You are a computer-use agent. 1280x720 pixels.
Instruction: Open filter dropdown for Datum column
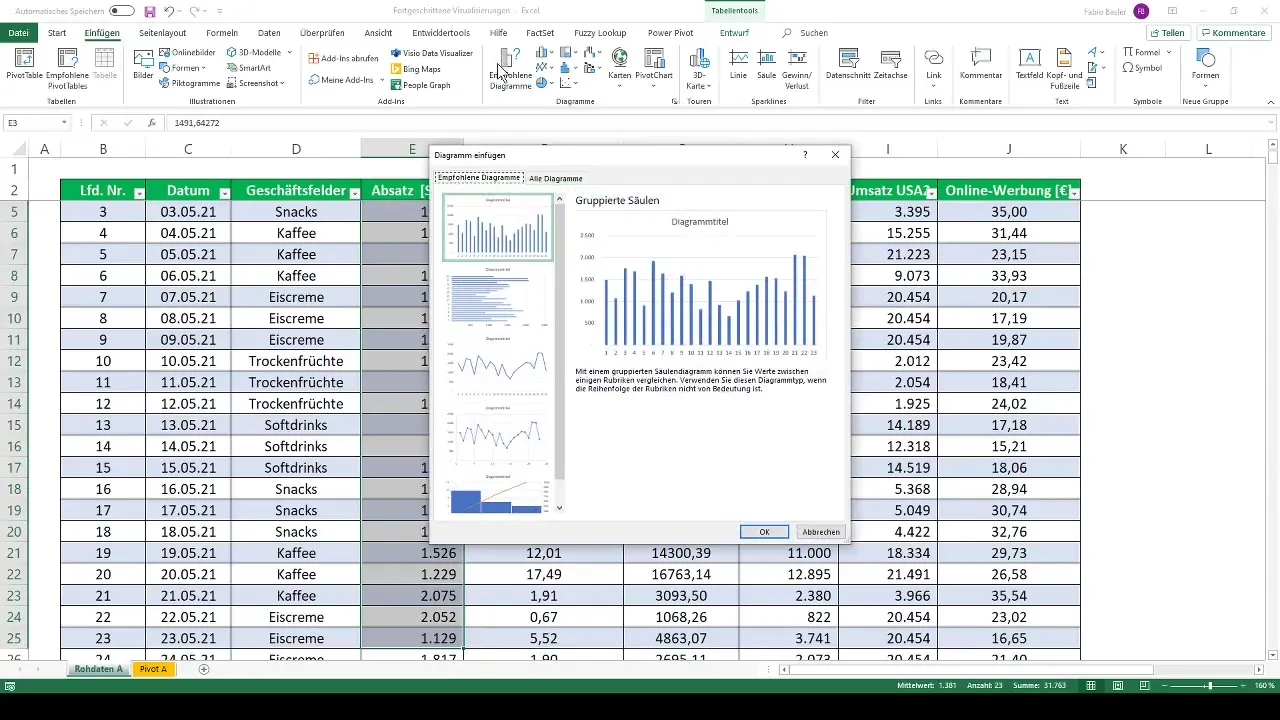[x=225, y=192]
